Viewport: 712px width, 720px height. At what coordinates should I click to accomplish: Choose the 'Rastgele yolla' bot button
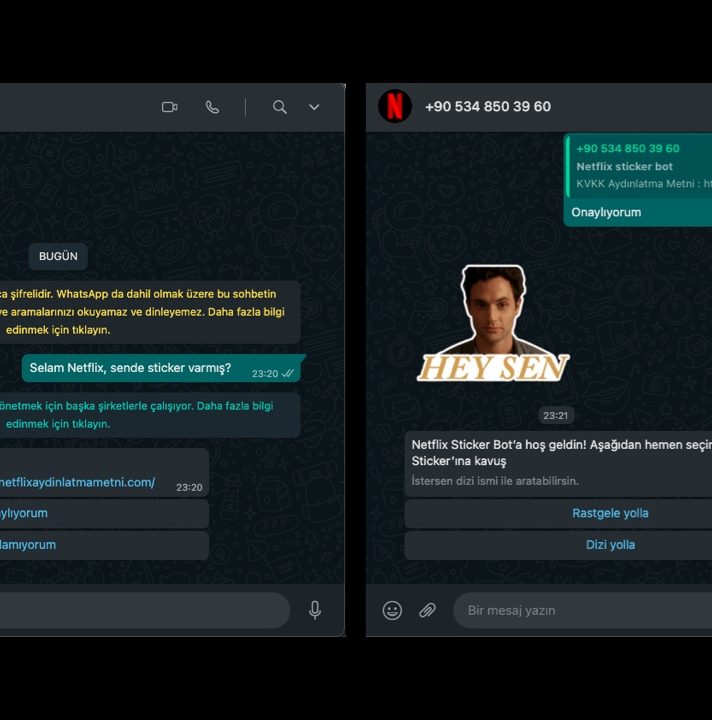point(558,513)
